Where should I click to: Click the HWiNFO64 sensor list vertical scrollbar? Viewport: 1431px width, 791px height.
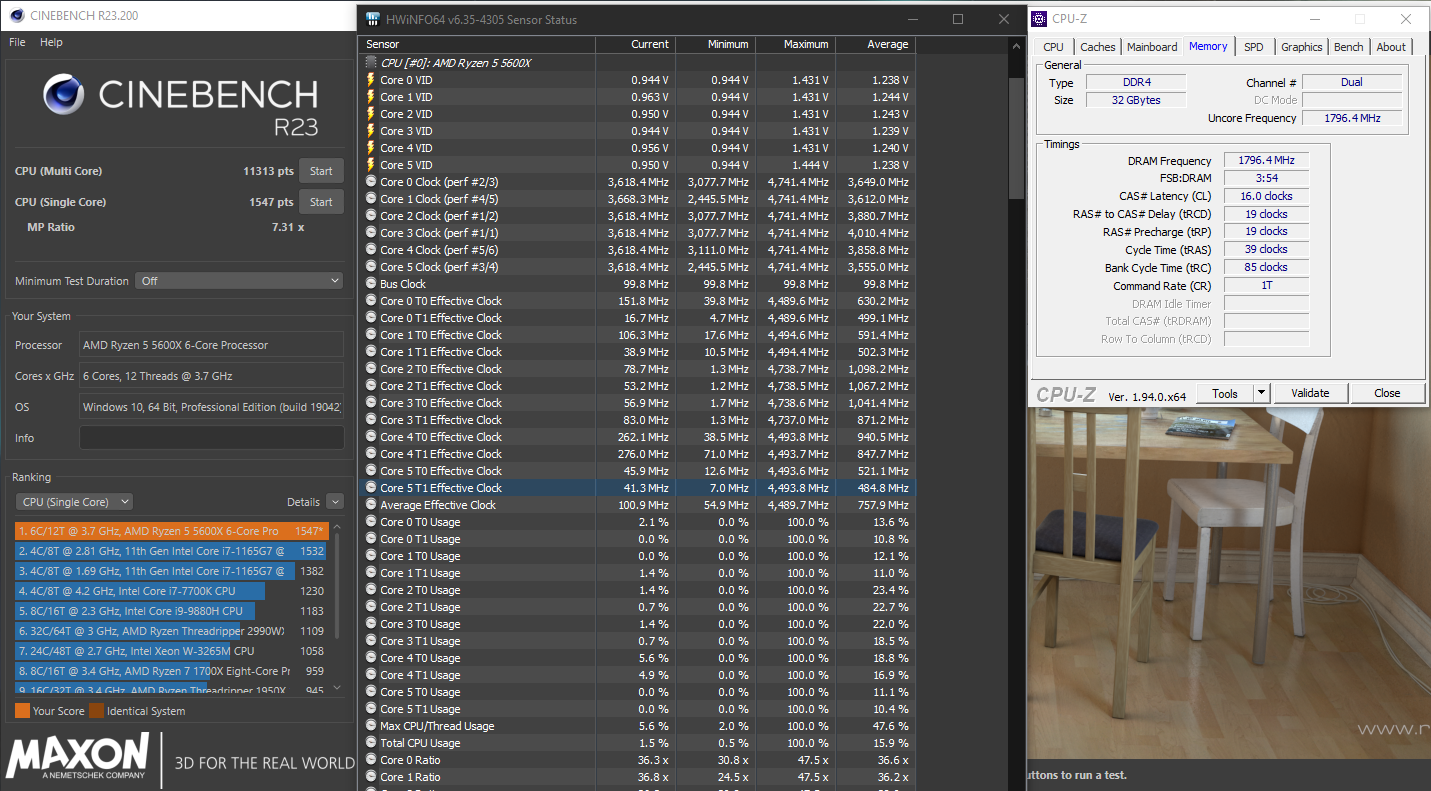[1016, 140]
